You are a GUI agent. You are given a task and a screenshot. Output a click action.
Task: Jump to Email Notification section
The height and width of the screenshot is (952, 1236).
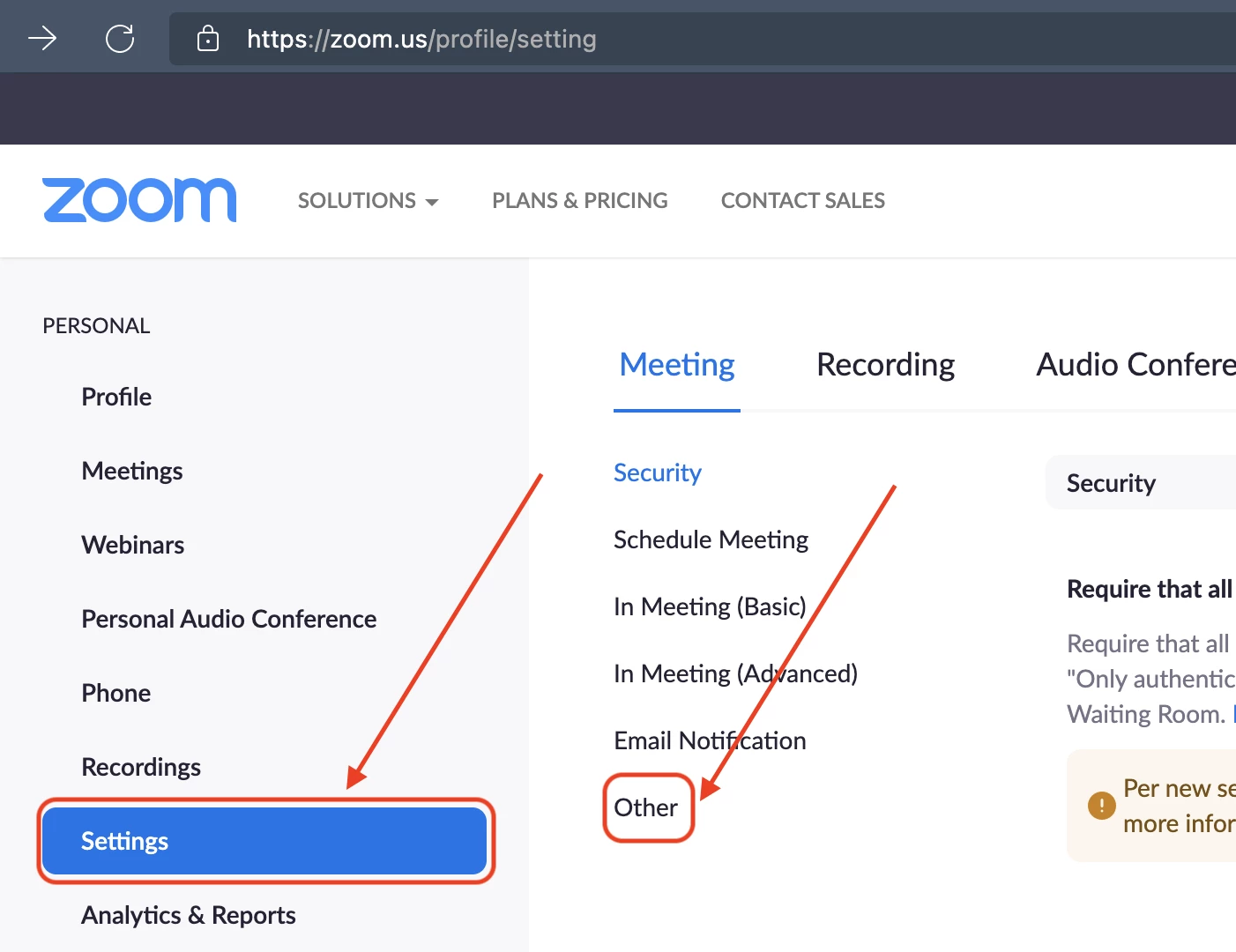(x=710, y=740)
